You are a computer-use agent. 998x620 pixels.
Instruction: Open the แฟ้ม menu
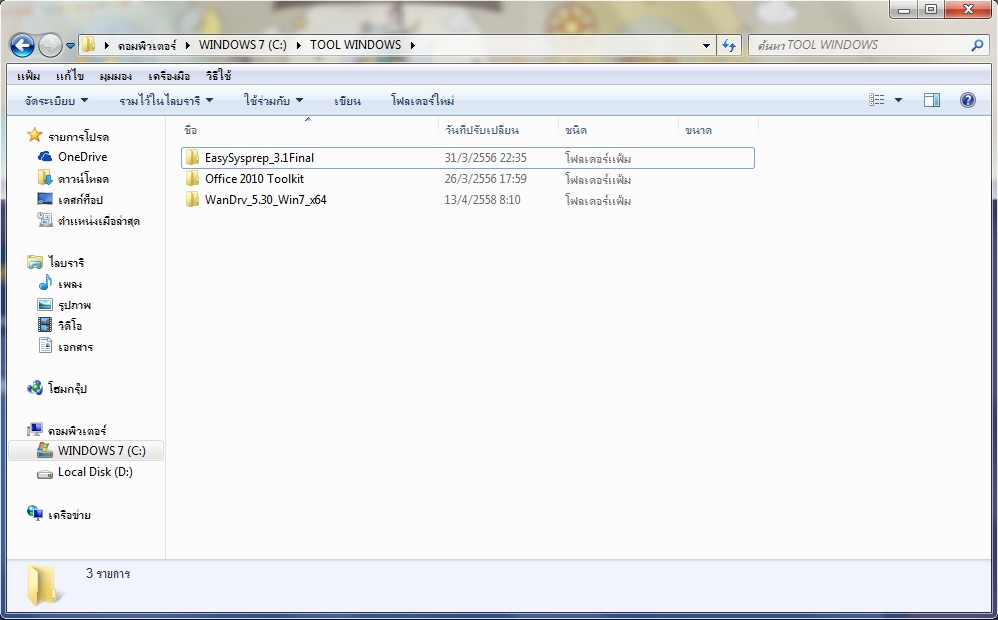click(29, 76)
